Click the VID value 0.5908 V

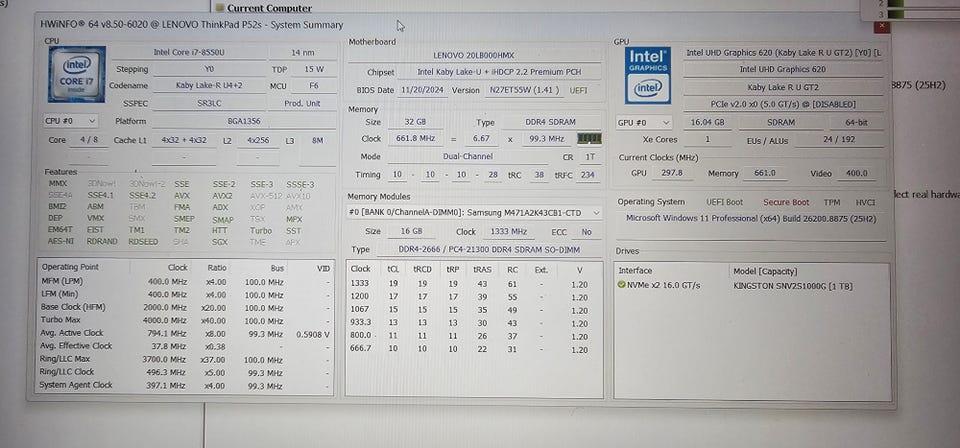click(x=313, y=334)
